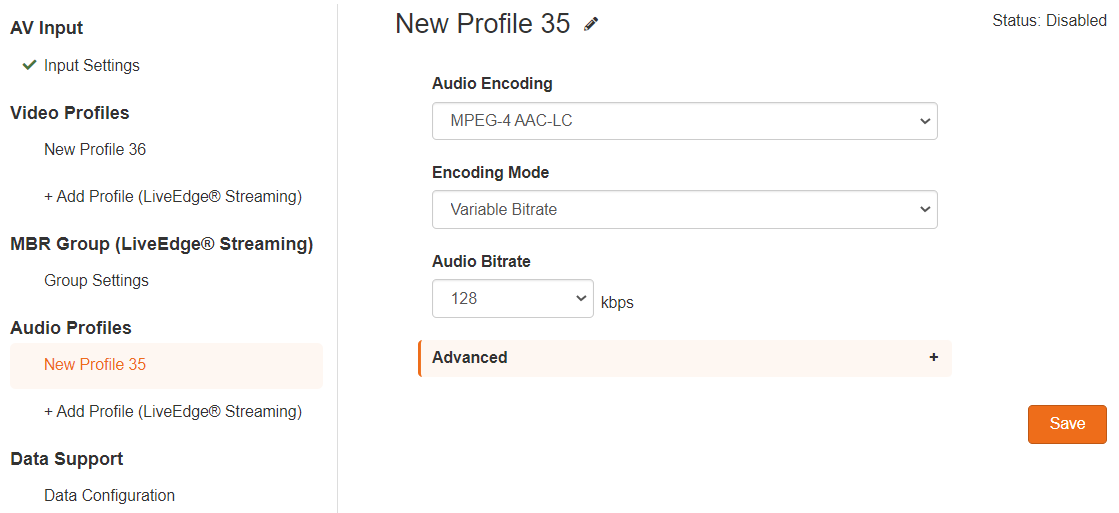
Task: Add a new video profile for LiveEdge Streaming
Action: tap(173, 196)
